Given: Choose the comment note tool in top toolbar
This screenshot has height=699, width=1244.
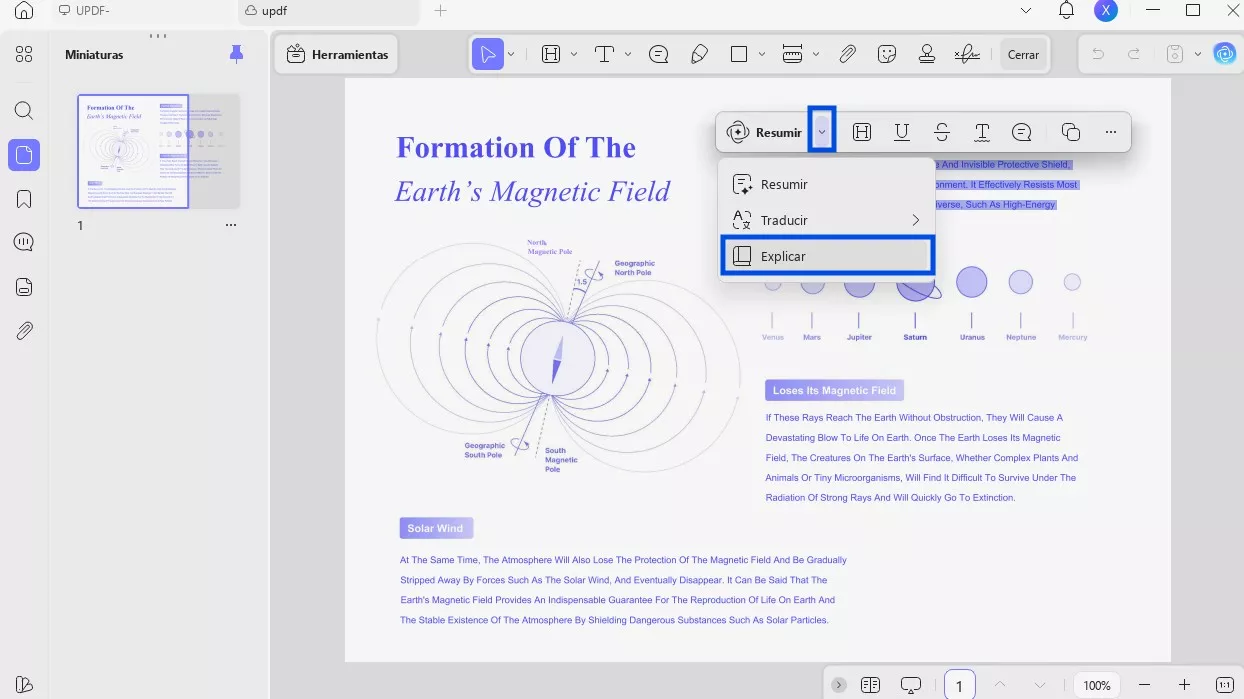Looking at the screenshot, I should click(658, 55).
